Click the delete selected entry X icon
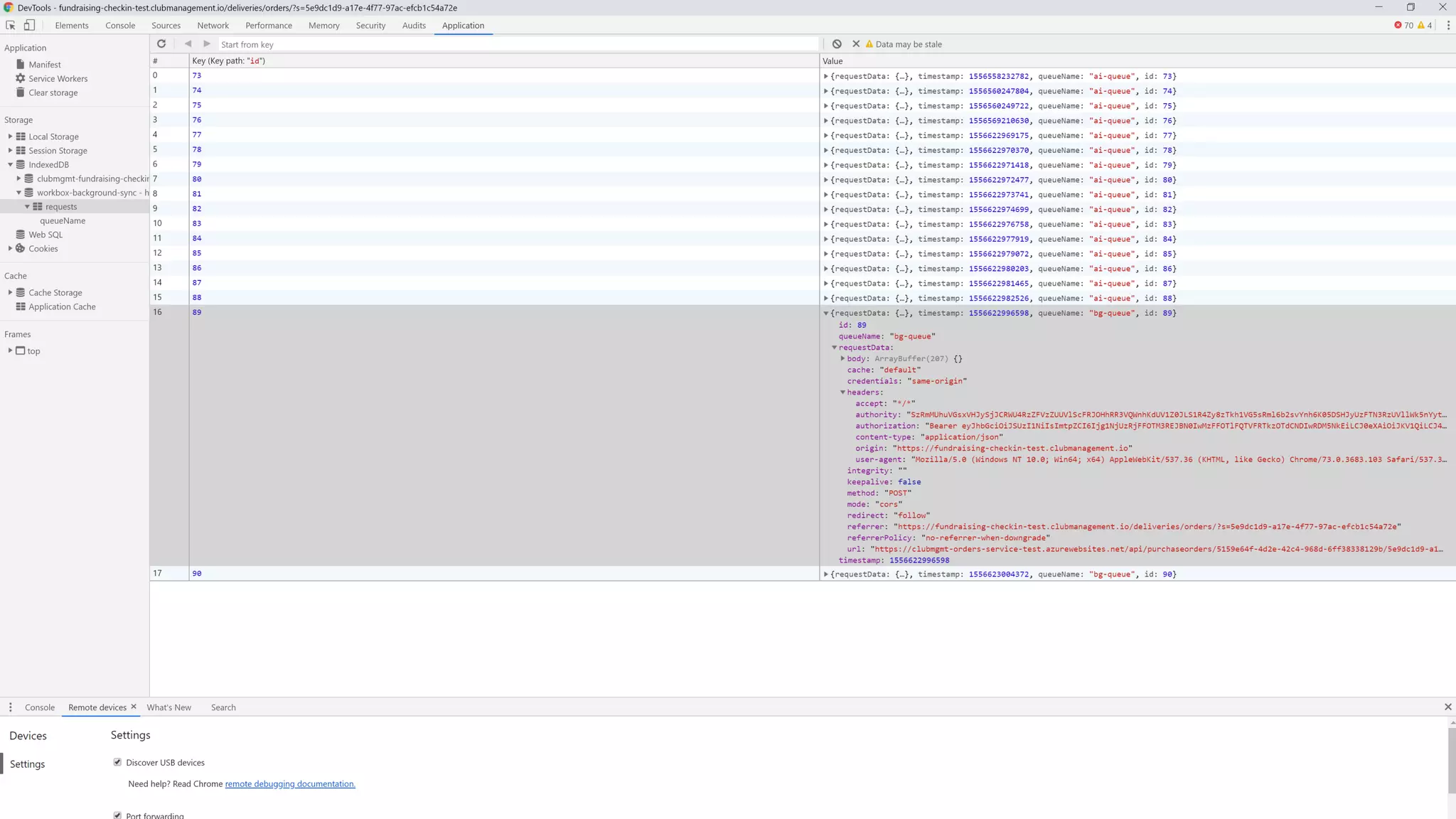This screenshot has width=1456, height=819. click(x=856, y=44)
